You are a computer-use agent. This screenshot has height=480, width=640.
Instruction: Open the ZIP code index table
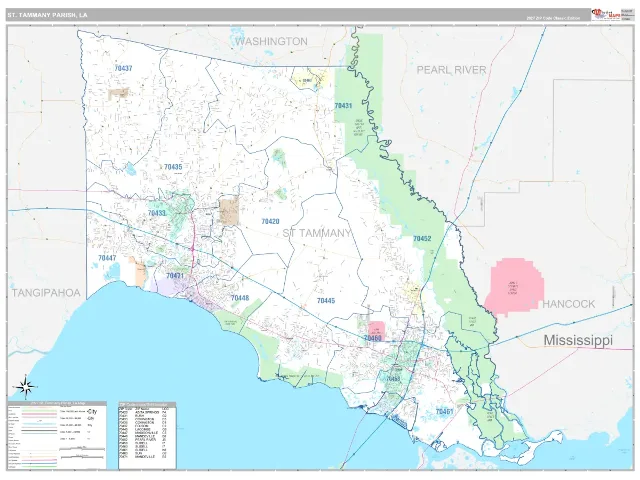(x=147, y=436)
